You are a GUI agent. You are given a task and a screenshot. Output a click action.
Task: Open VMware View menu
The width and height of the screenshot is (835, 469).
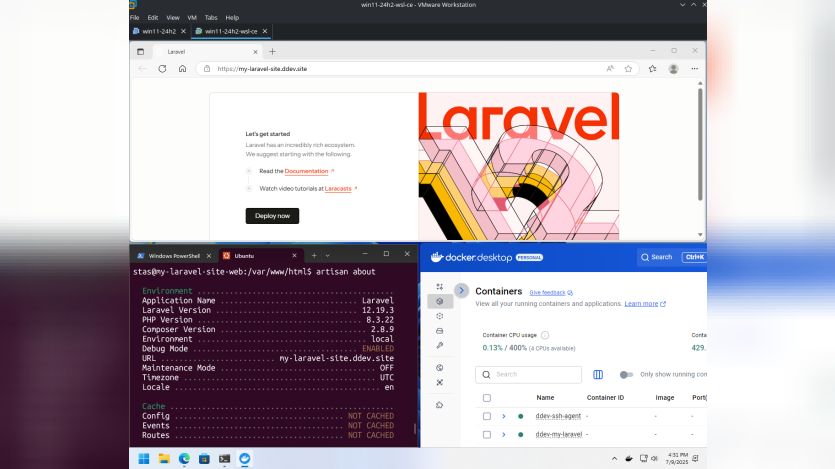173,18
